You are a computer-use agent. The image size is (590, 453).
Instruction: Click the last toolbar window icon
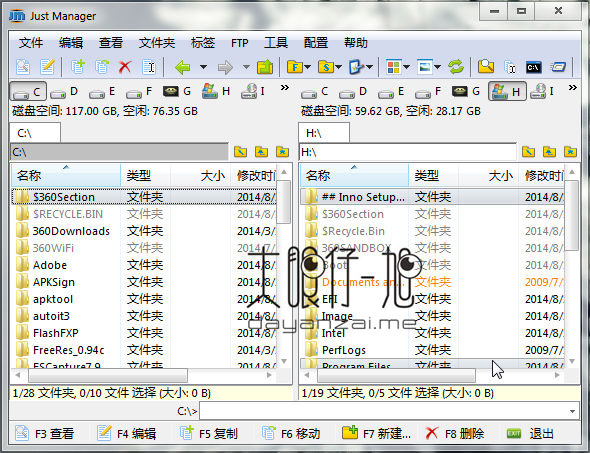click(x=558, y=67)
